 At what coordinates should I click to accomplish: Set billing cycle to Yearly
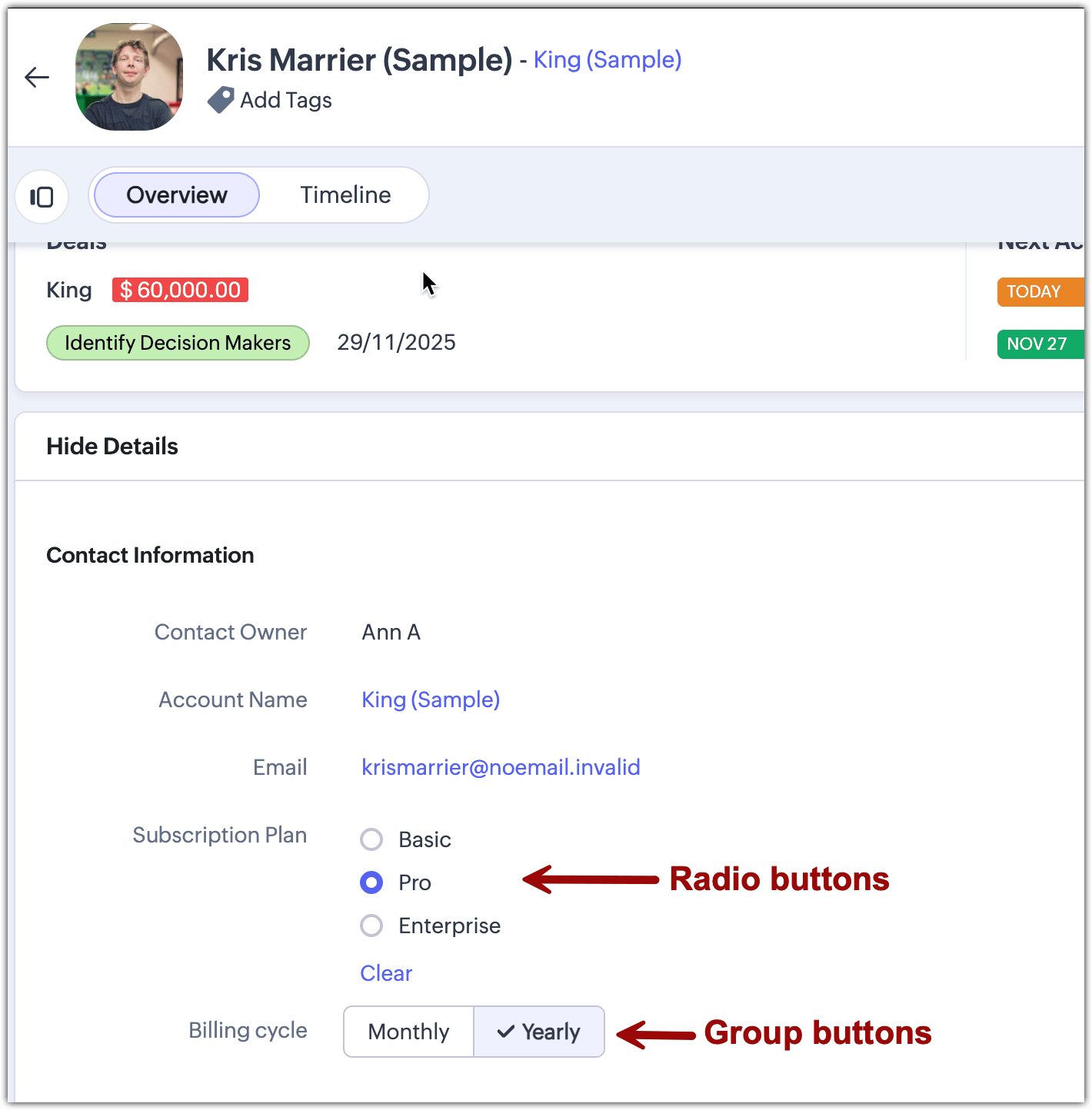click(539, 1032)
